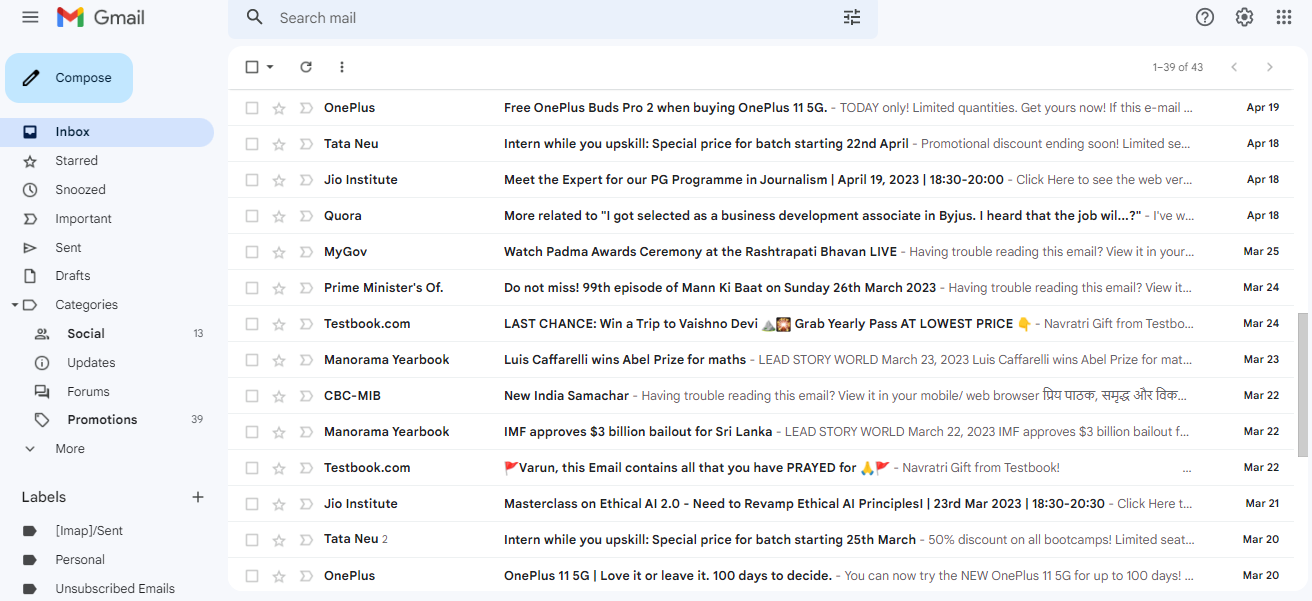Star the Quora email
The image size is (1312, 601).
coord(279,216)
